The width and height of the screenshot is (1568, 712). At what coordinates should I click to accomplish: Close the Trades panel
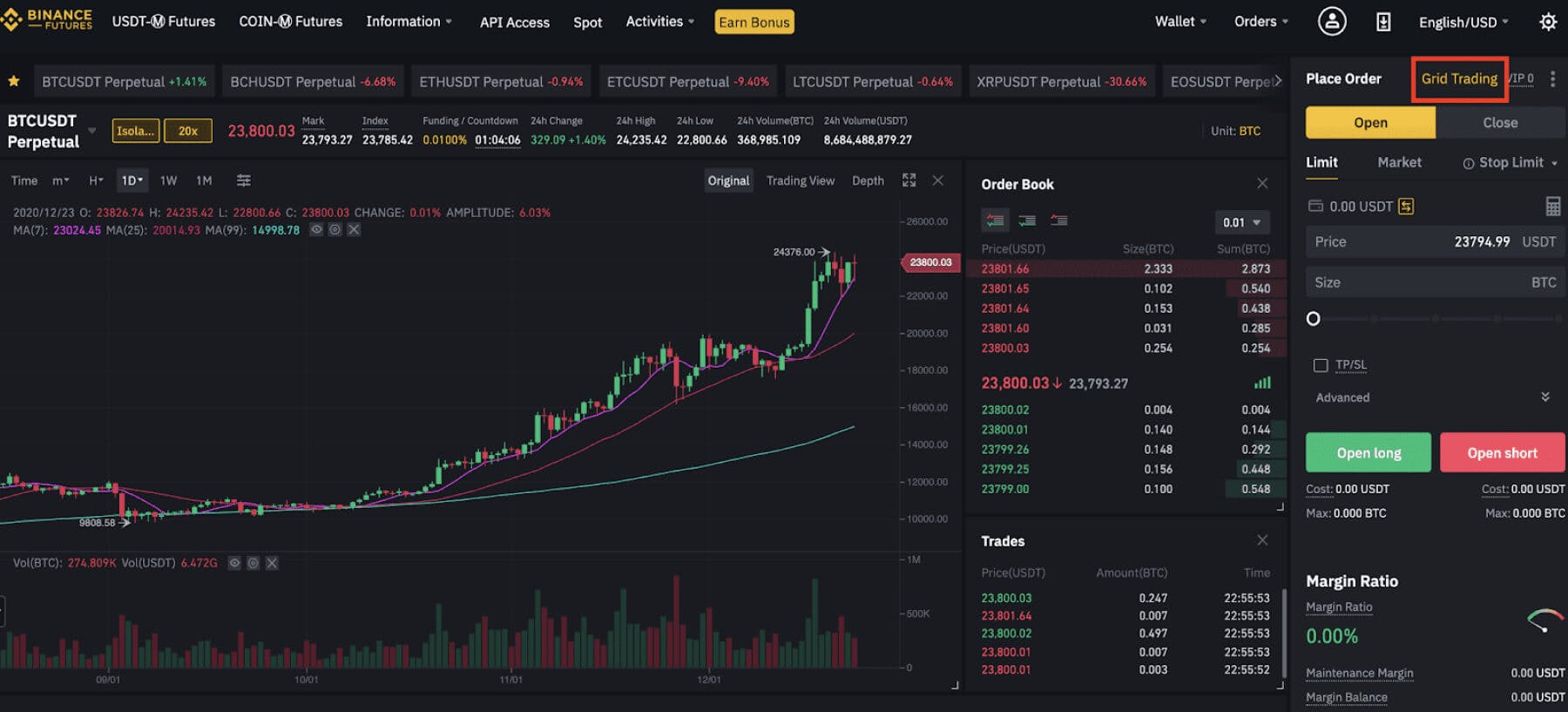1262,540
